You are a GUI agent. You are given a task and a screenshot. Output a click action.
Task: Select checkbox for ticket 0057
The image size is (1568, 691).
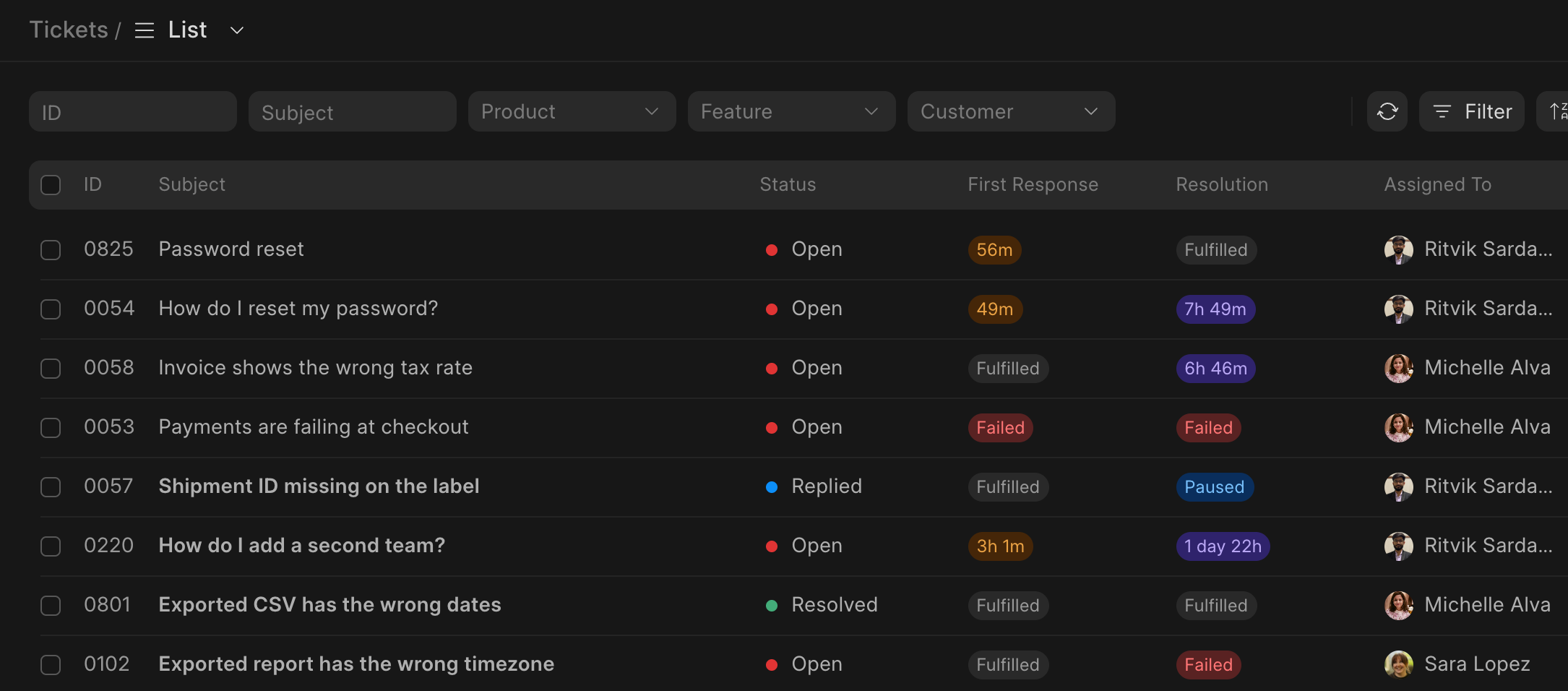coord(51,487)
